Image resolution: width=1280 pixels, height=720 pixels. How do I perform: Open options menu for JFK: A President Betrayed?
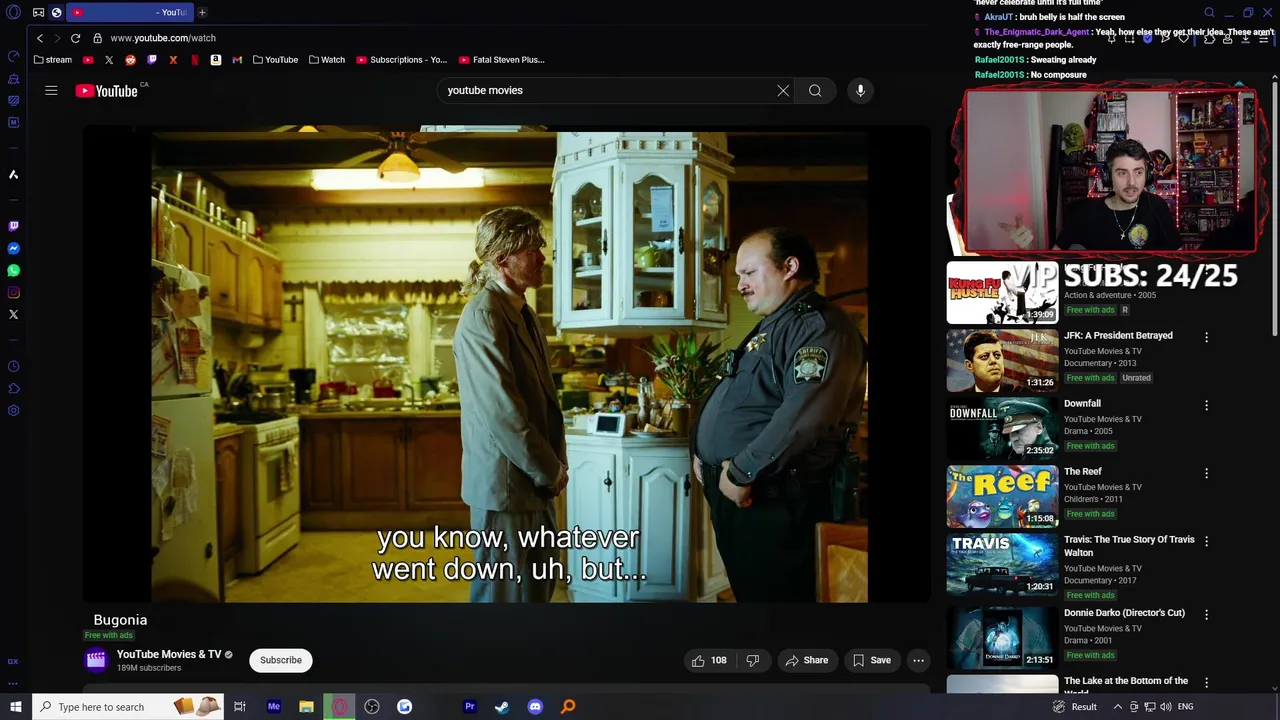coord(1206,338)
